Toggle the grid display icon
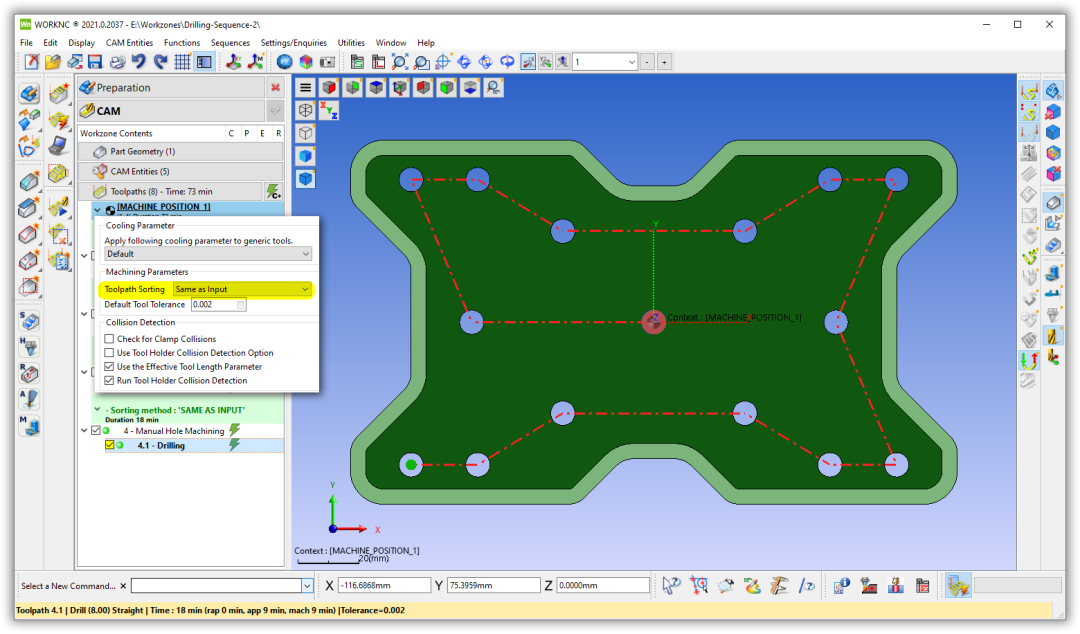Screen dimensions: 1080x634 point(182,62)
